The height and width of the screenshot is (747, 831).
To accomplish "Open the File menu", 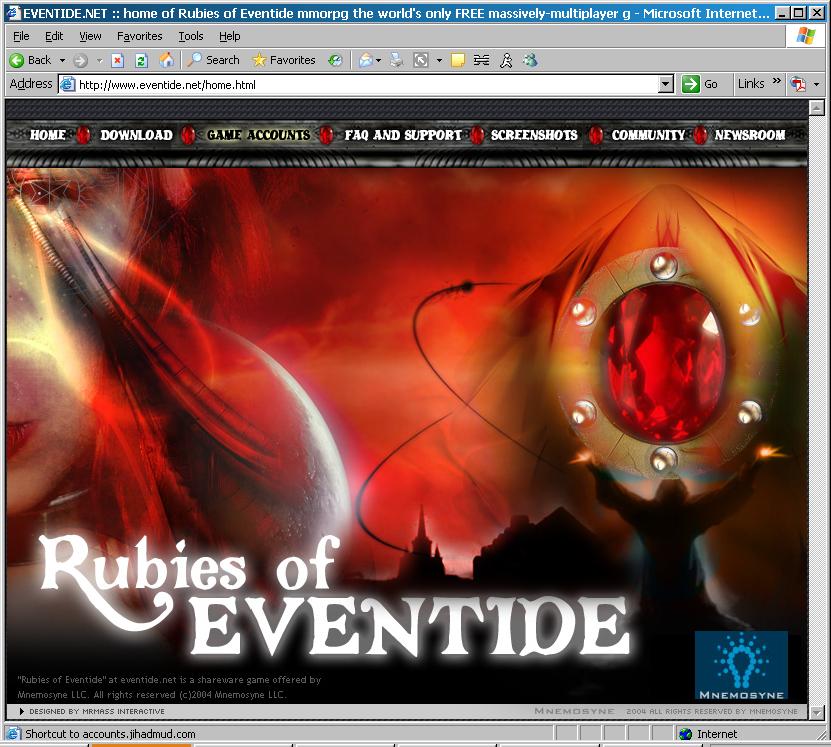I will coord(21,36).
